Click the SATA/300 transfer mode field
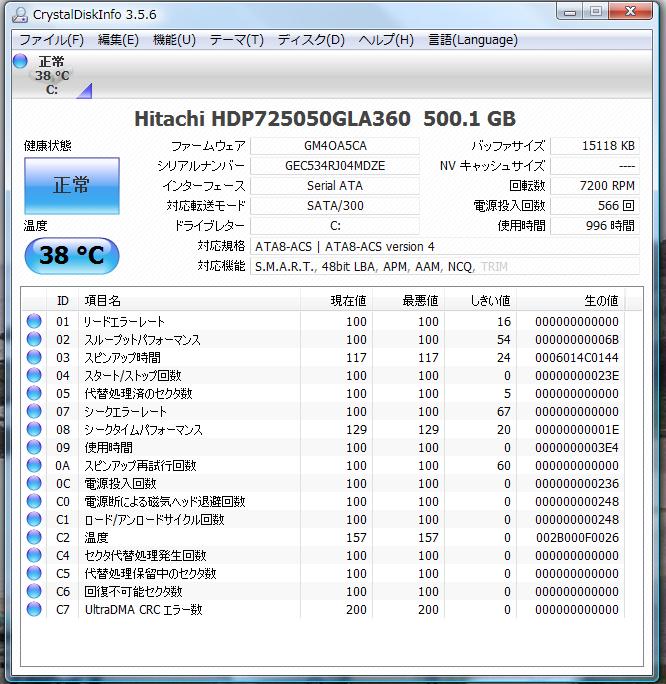666x684 pixels. (335, 206)
